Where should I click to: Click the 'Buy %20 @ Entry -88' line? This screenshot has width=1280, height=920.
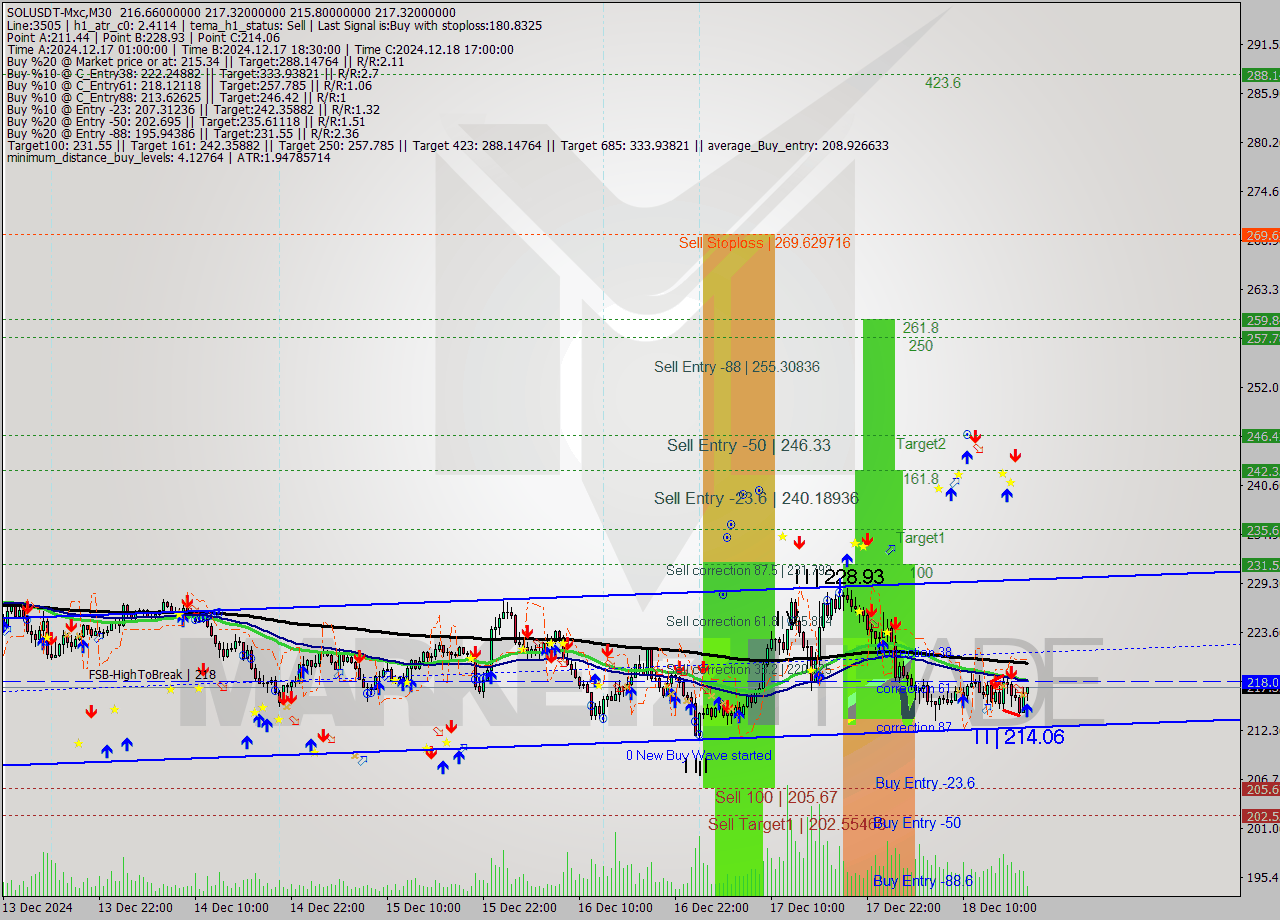tap(182, 133)
